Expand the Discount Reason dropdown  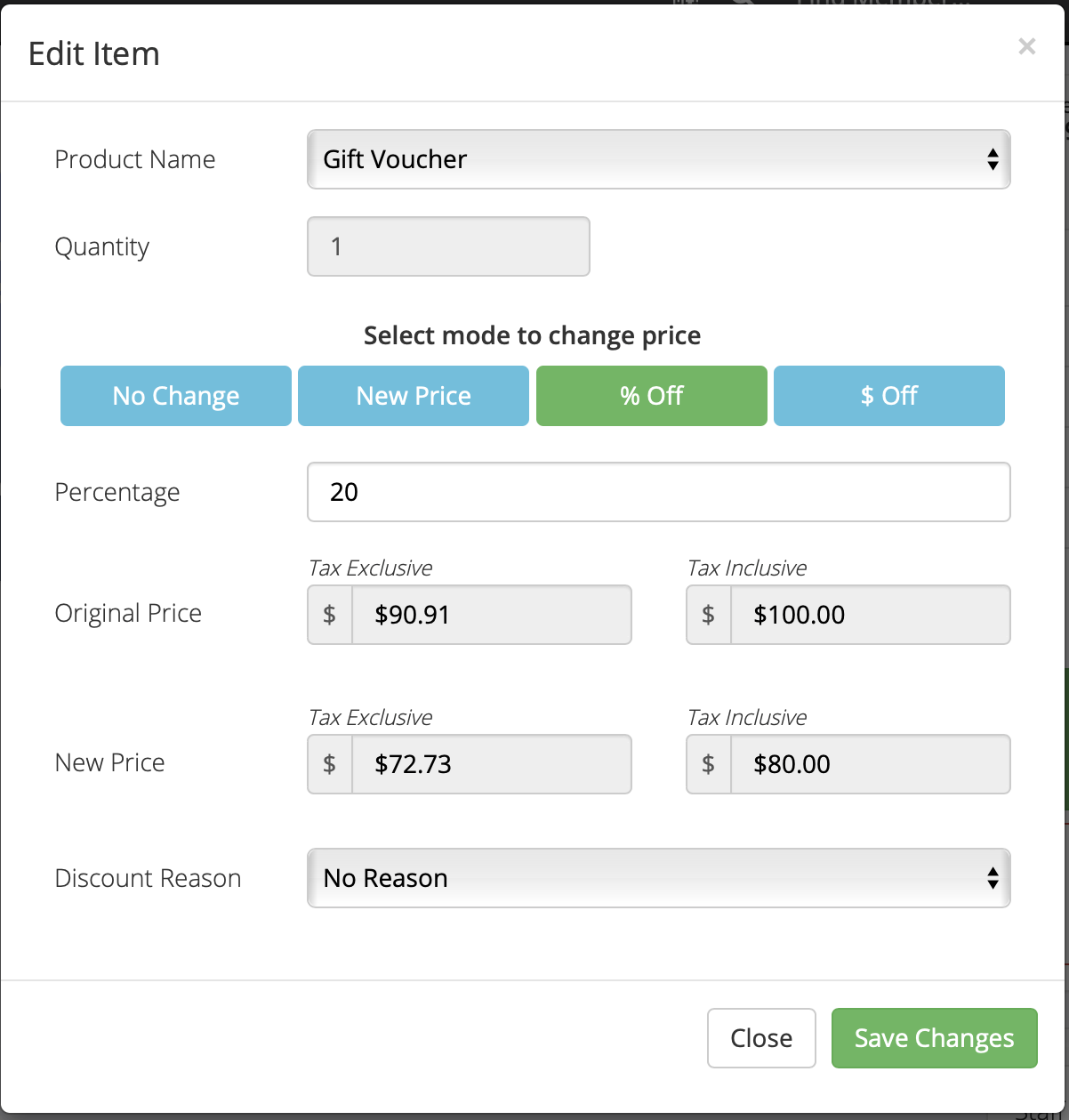(658, 878)
